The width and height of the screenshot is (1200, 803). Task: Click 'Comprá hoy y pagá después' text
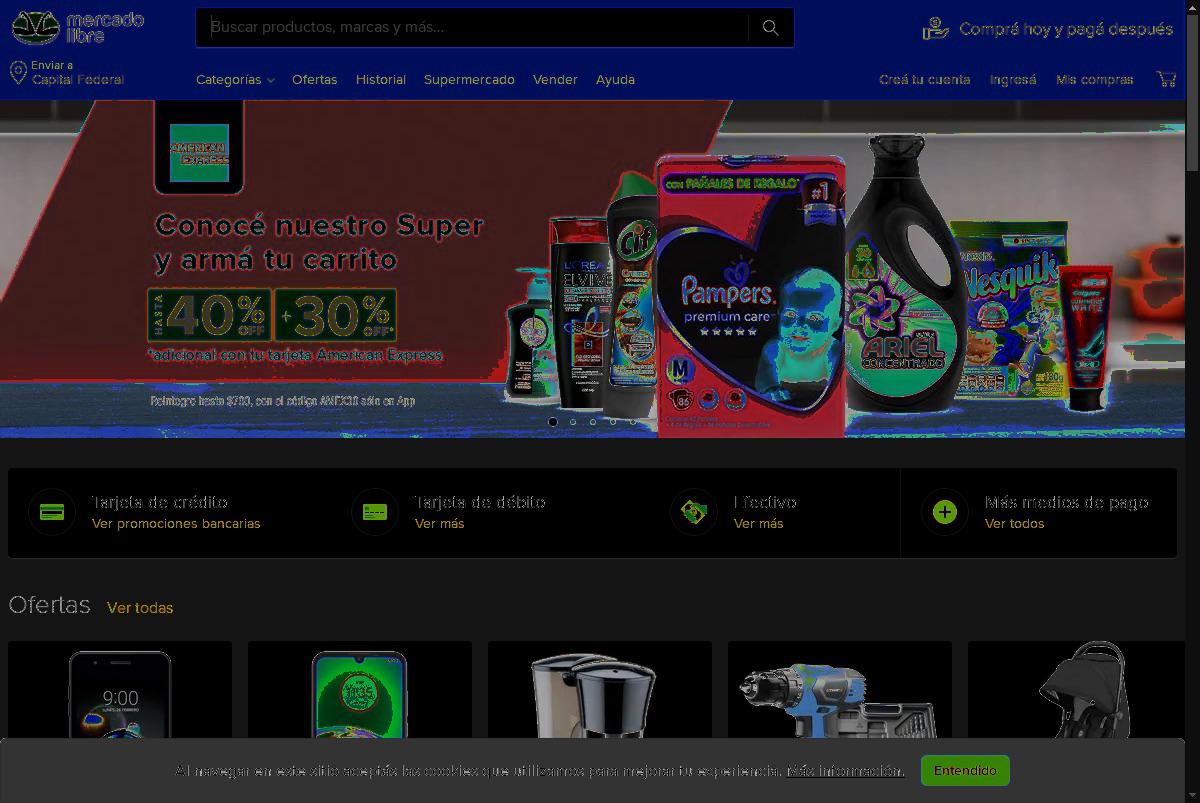[1066, 29]
